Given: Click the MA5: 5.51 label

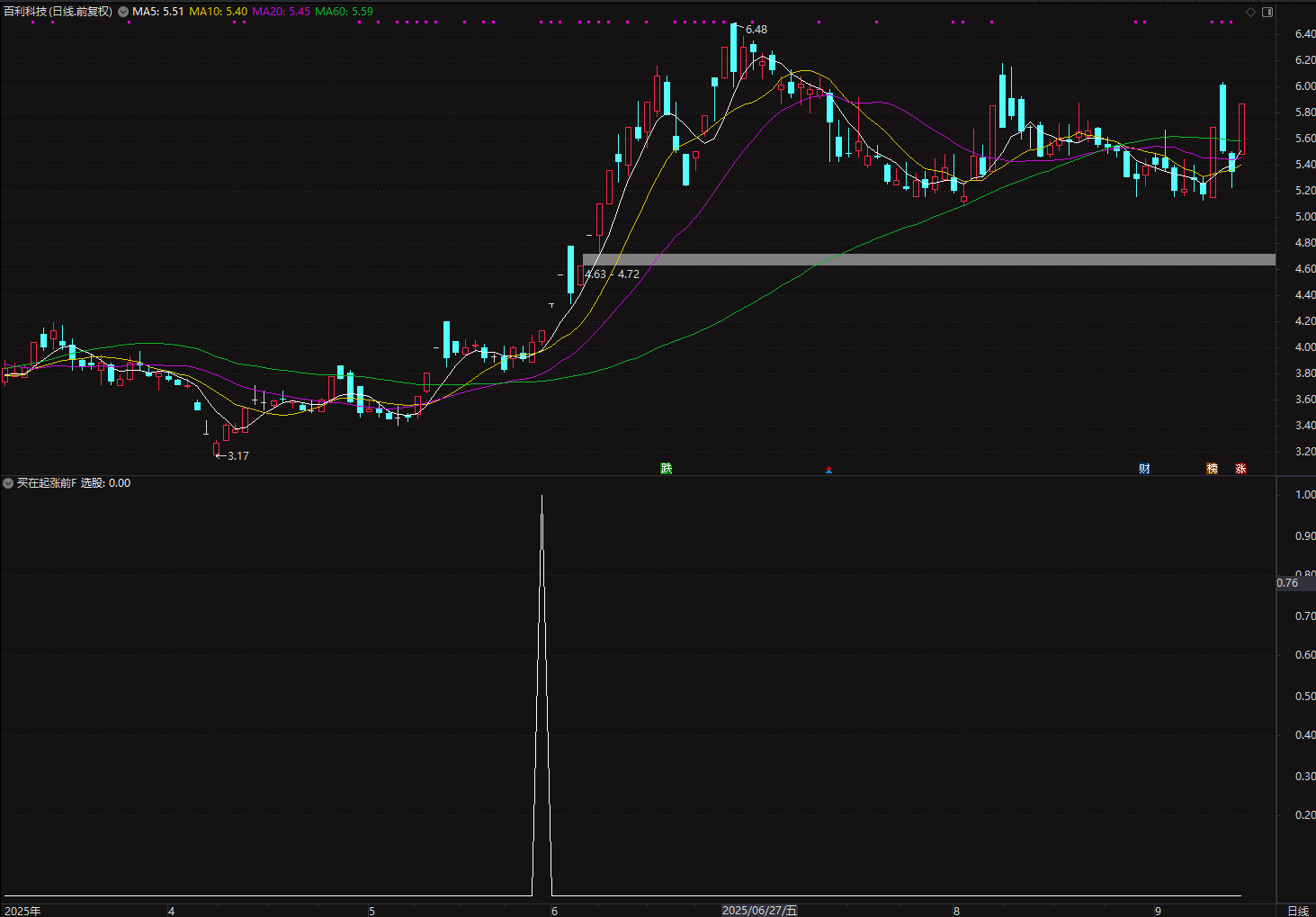Looking at the screenshot, I should [158, 12].
